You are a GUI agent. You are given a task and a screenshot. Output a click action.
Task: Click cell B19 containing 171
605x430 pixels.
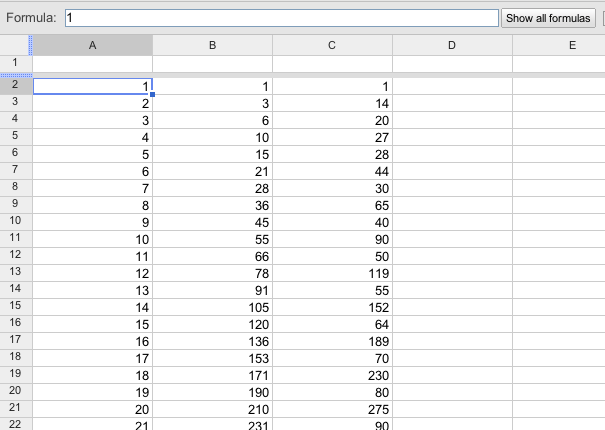pos(213,375)
